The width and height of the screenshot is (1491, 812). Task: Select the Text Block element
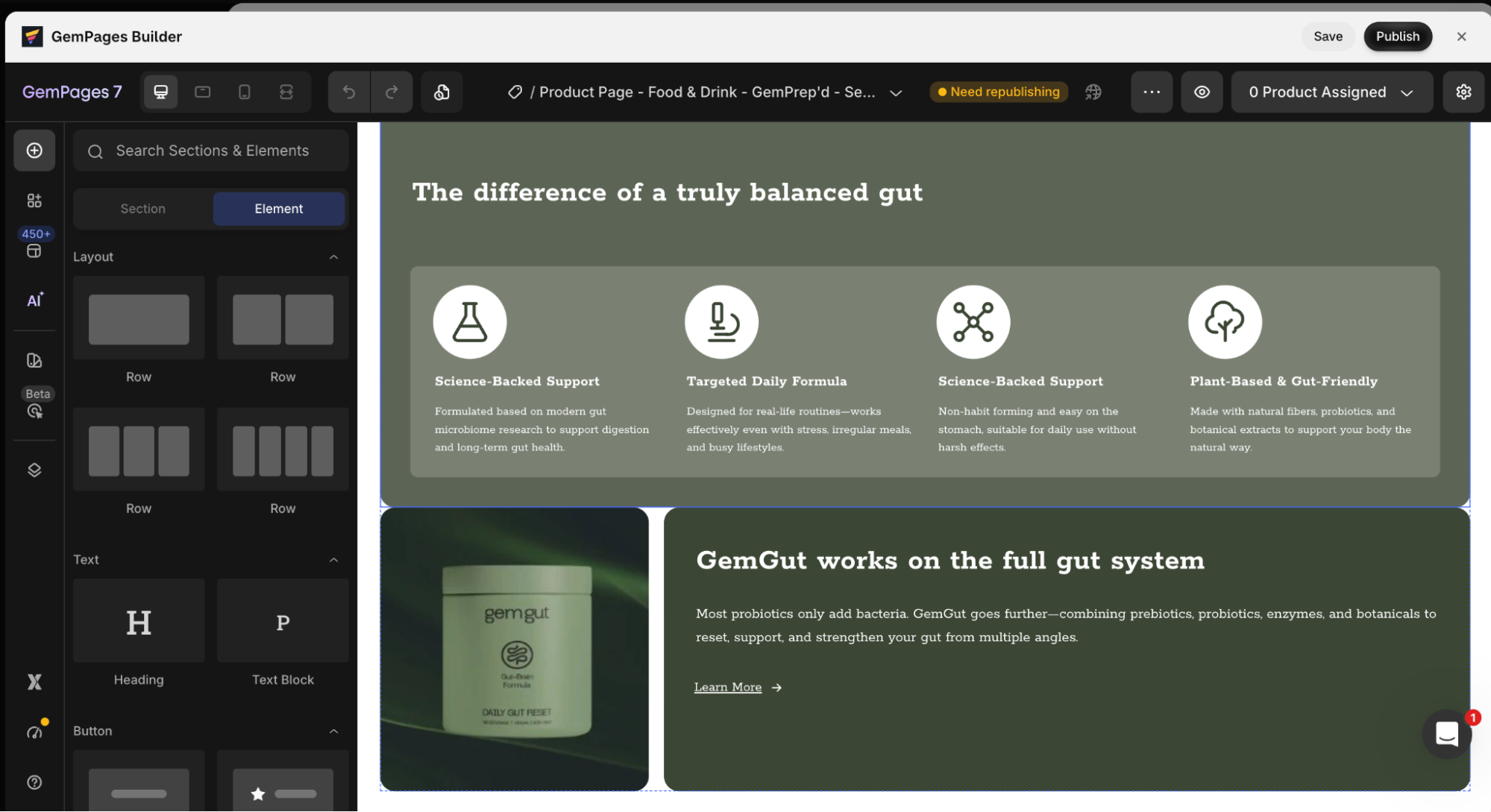283,621
